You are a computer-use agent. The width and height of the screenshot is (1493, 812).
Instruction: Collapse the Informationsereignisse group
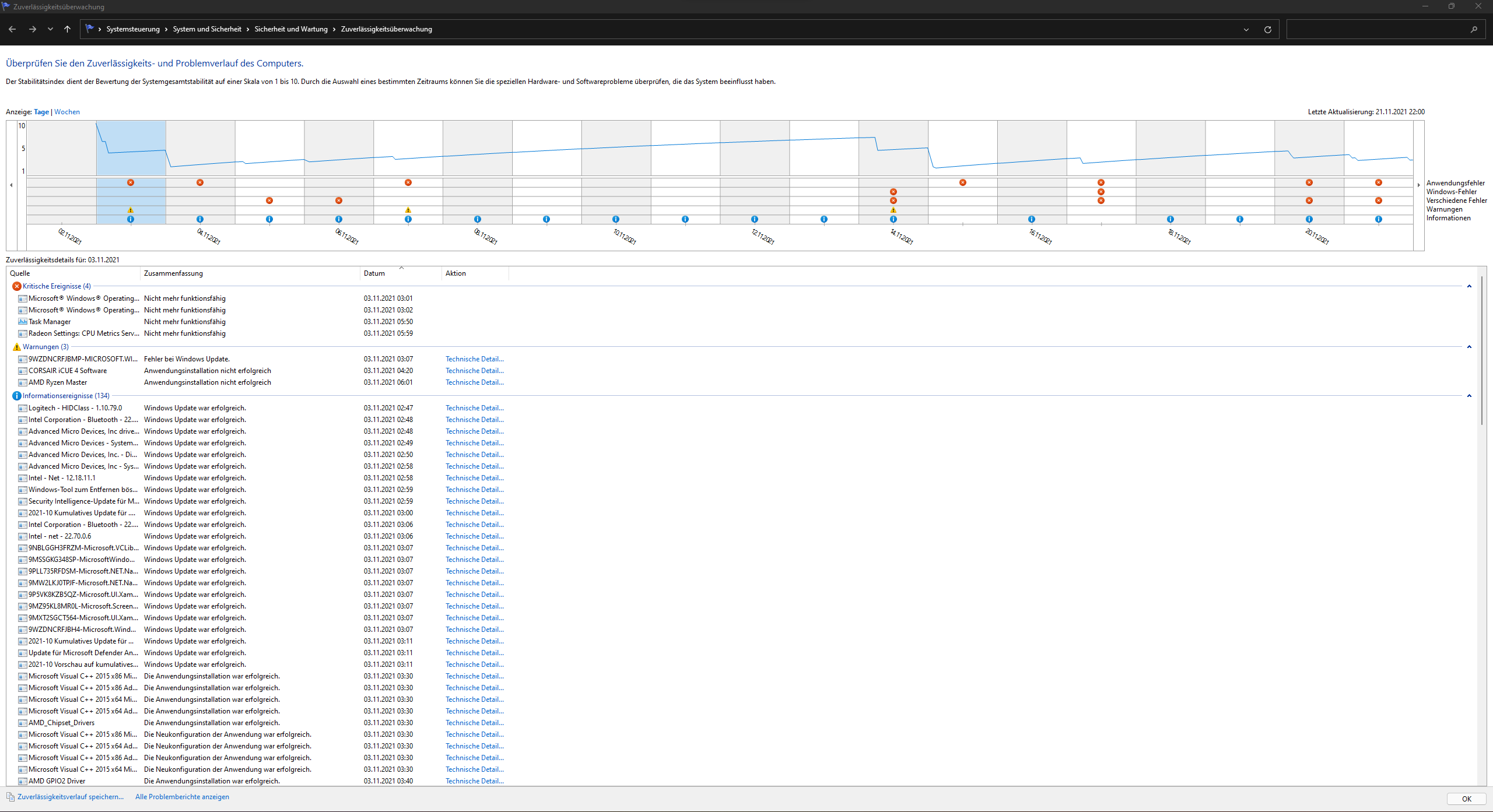1469,396
